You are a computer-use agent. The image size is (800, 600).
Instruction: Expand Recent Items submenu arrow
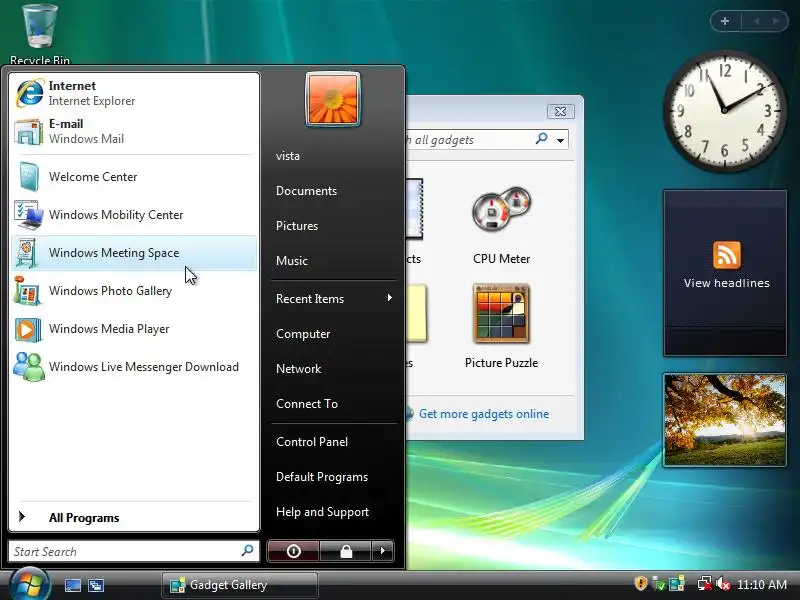pyautogui.click(x=389, y=298)
